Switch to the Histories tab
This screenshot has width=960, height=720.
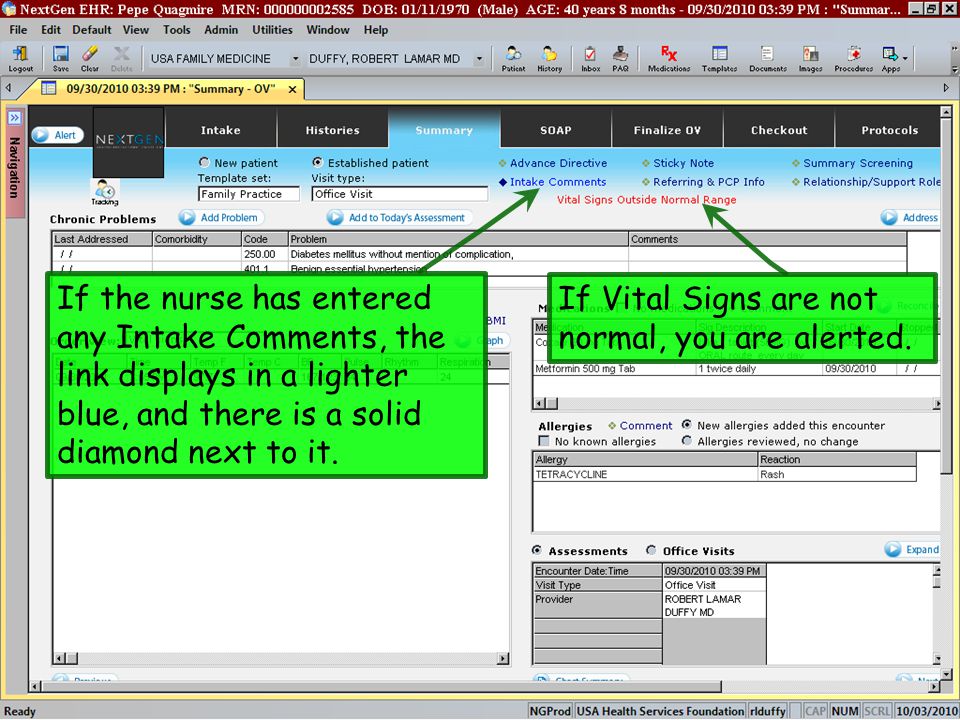click(332, 130)
